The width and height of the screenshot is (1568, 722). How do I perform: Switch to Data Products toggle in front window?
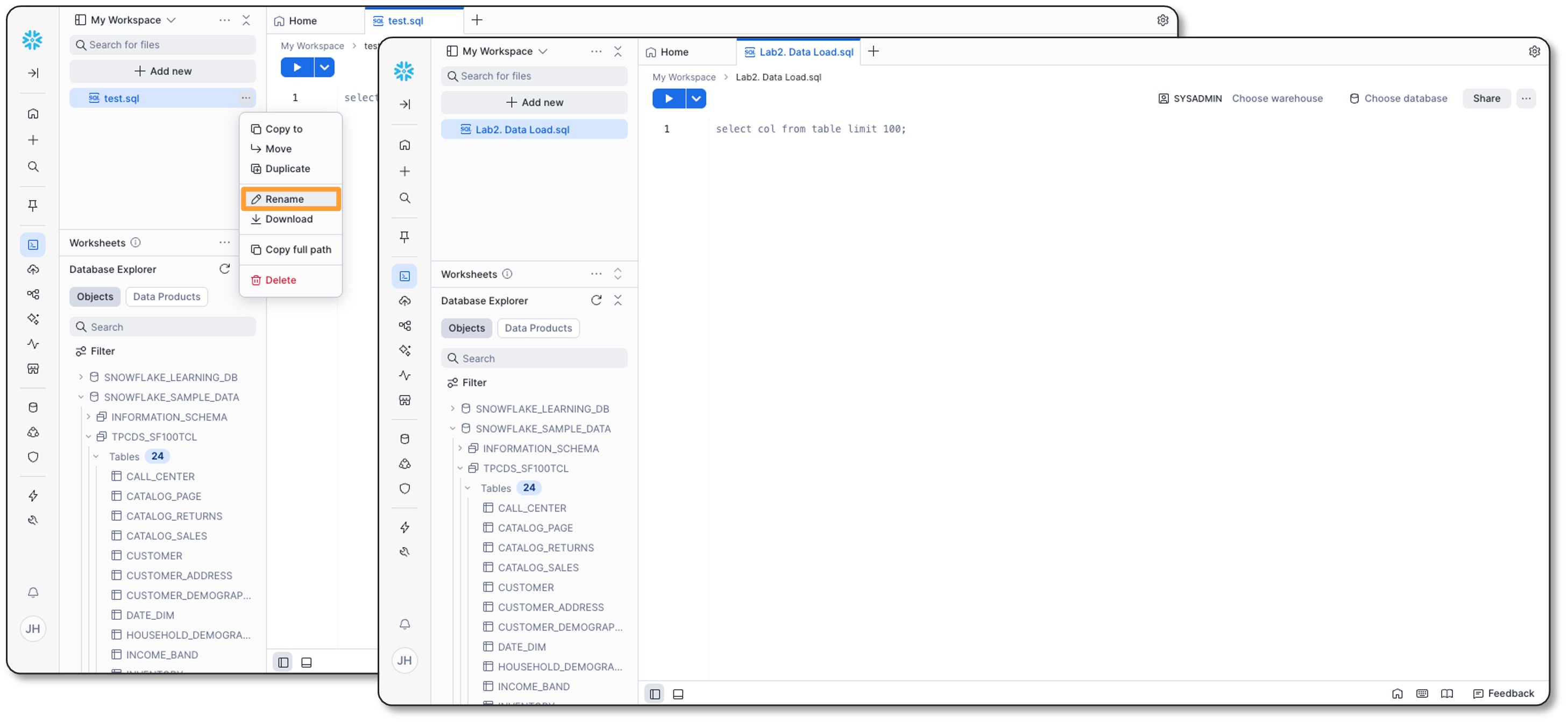538,328
